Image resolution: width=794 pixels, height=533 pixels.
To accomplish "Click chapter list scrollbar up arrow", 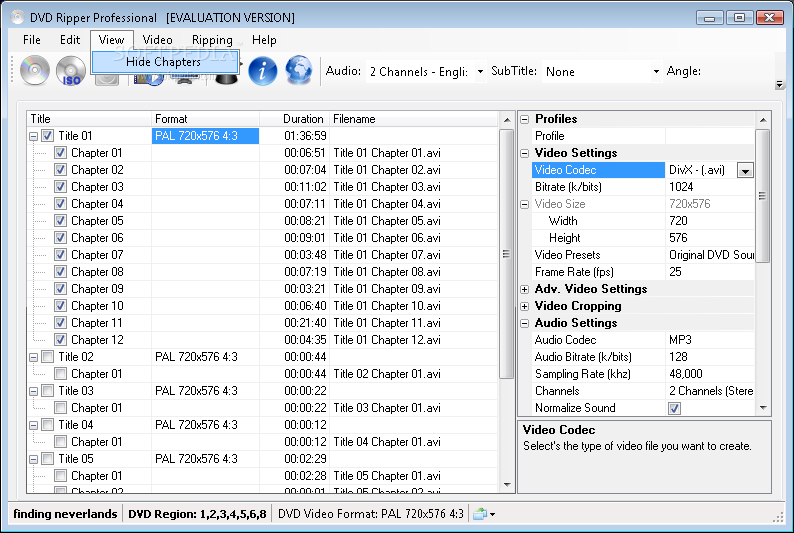I will (507, 120).
